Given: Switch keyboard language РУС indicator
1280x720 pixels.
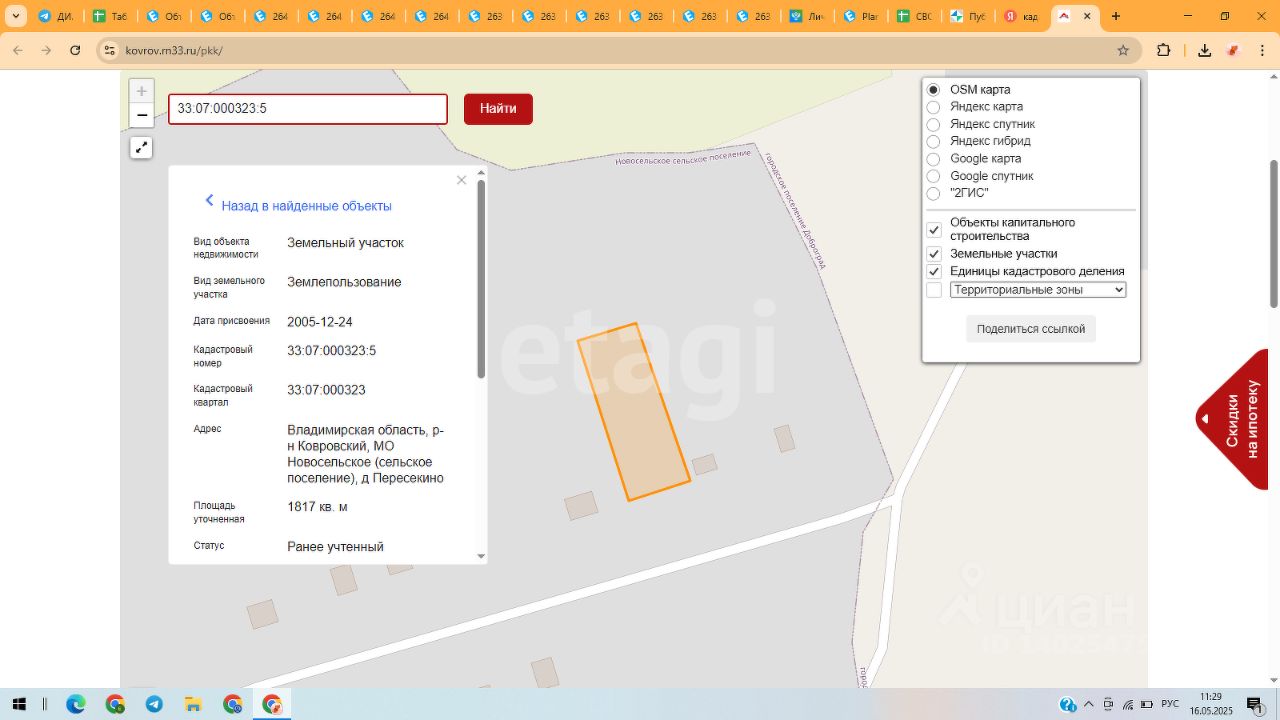Looking at the screenshot, I should 1170,704.
